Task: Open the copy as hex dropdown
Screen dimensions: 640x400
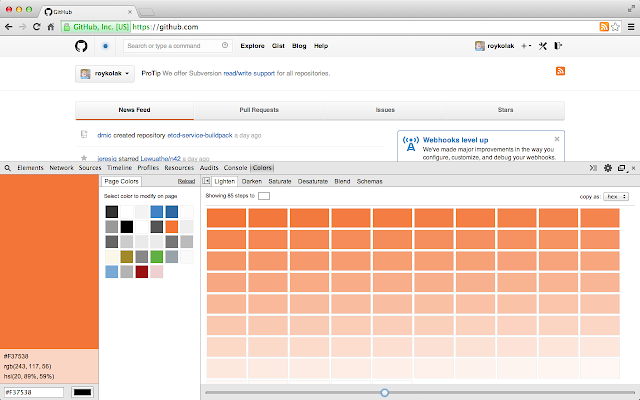Action: [x=616, y=197]
